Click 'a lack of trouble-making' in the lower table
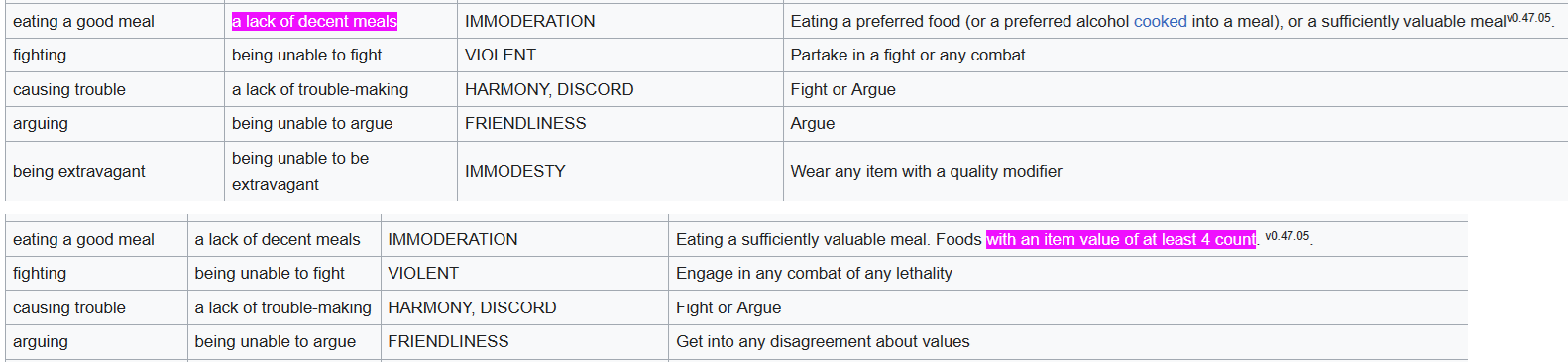The width and height of the screenshot is (1568, 362). (x=282, y=307)
